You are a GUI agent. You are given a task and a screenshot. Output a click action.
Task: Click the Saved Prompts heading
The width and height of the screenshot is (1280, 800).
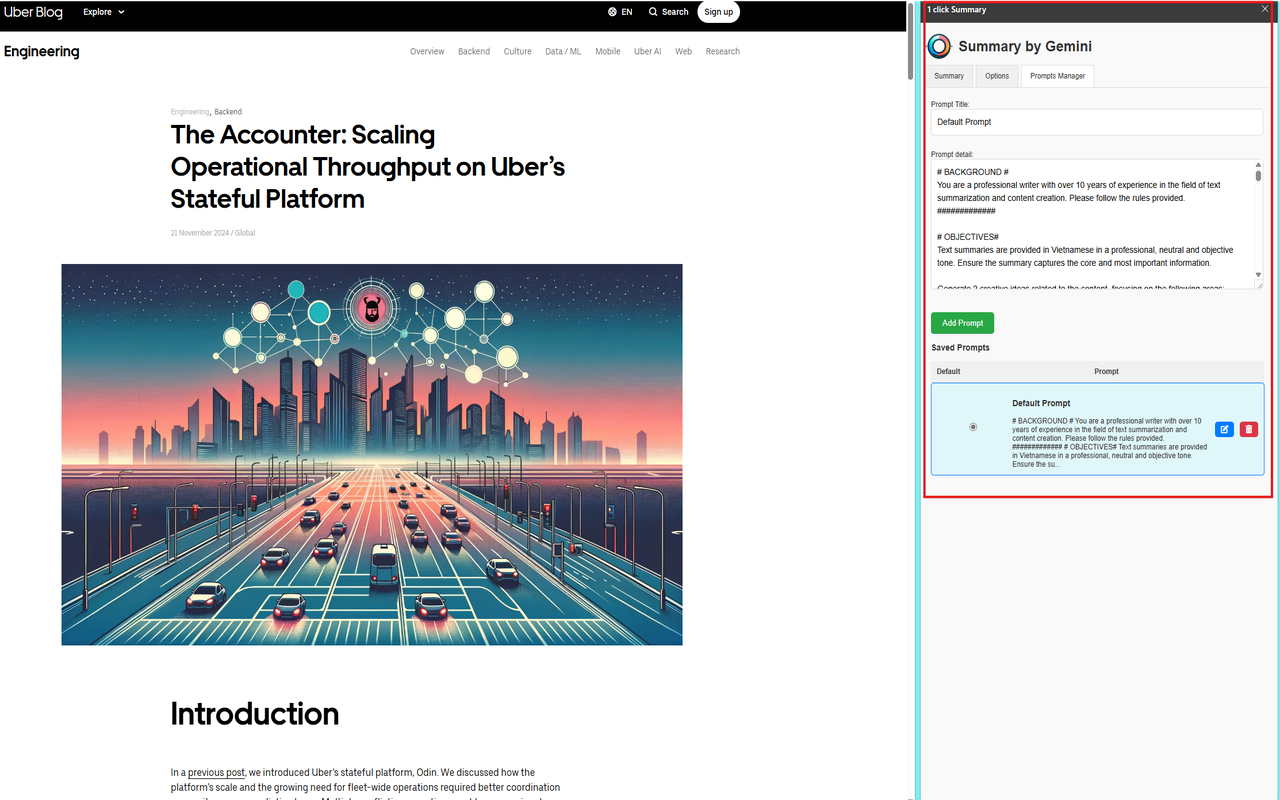pos(960,348)
